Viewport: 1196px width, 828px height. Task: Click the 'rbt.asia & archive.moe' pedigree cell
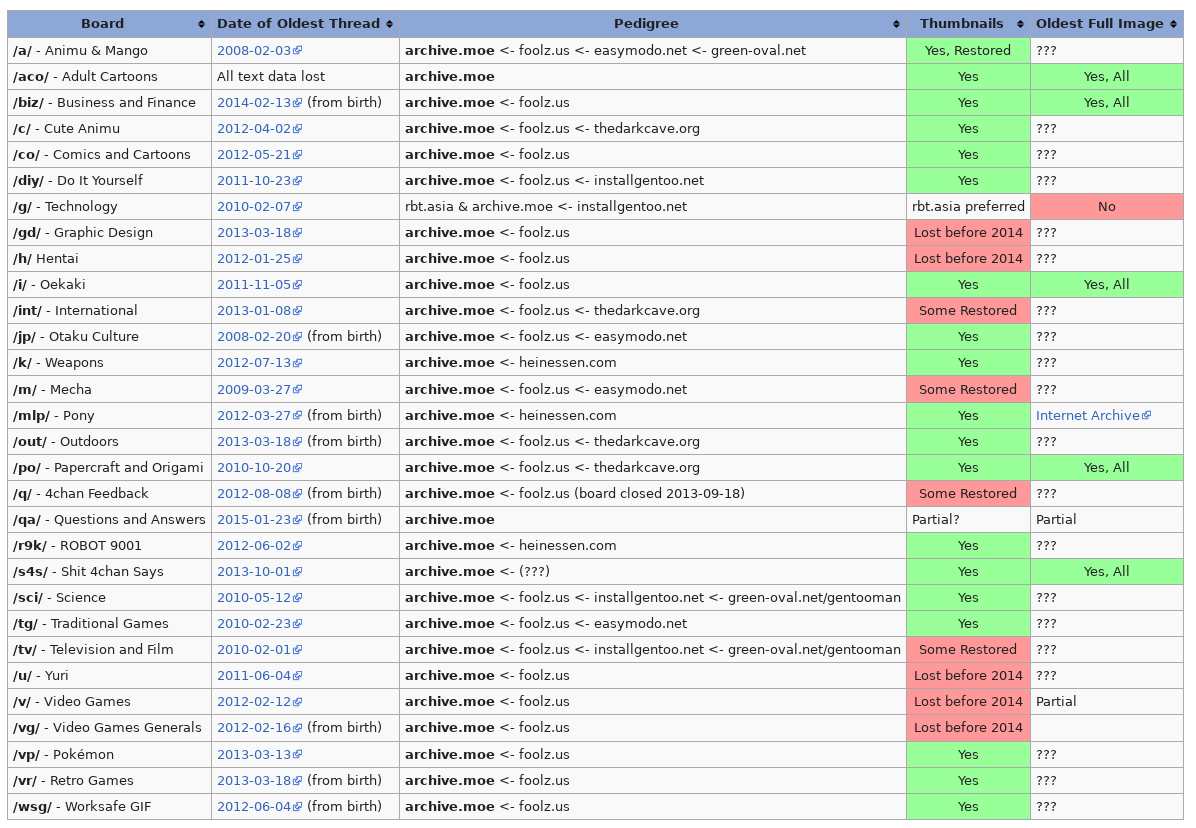(x=652, y=207)
